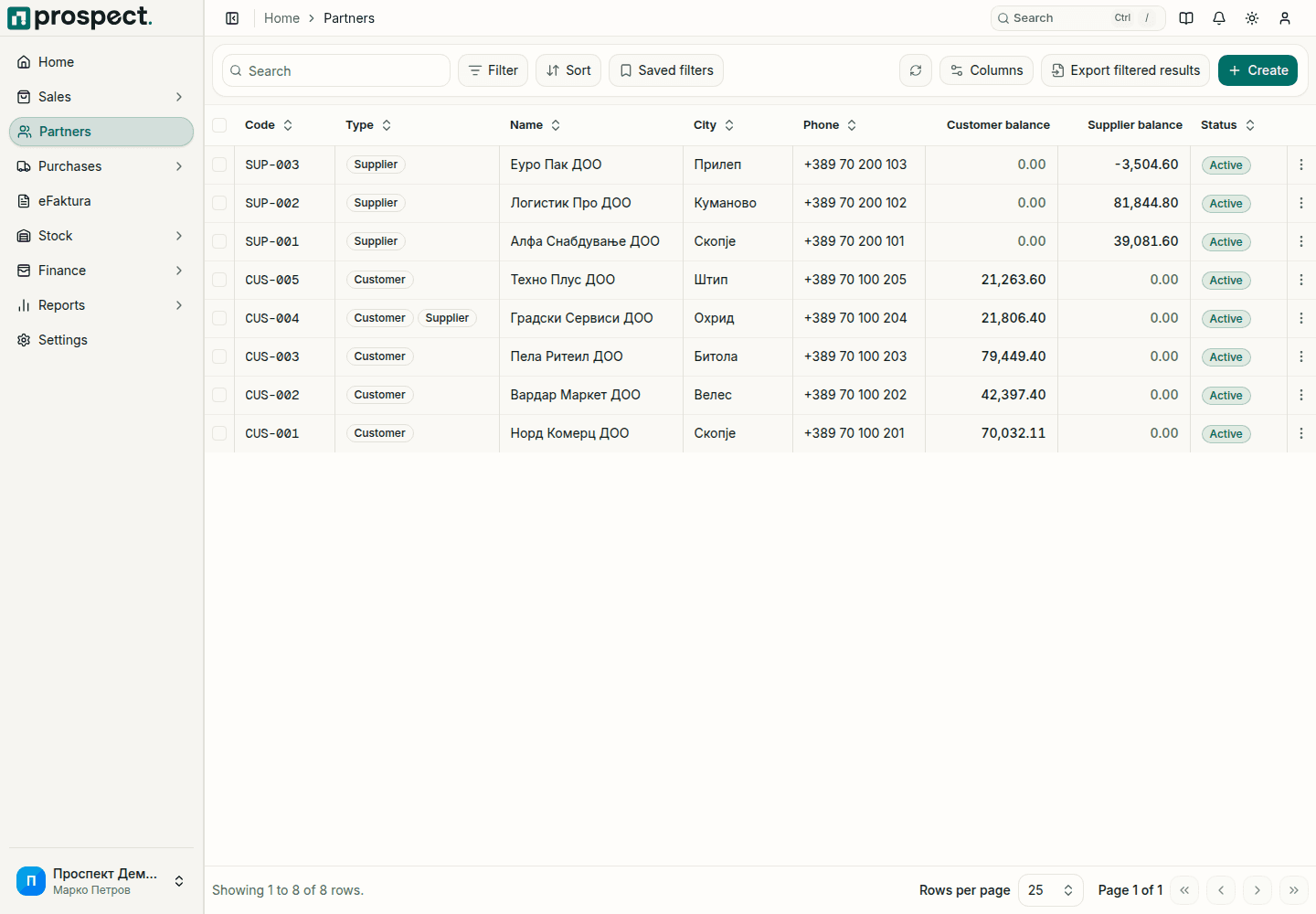Image resolution: width=1316 pixels, height=914 pixels.
Task: Open the company switcher Проспект Дем...
Action: tap(101, 881)
